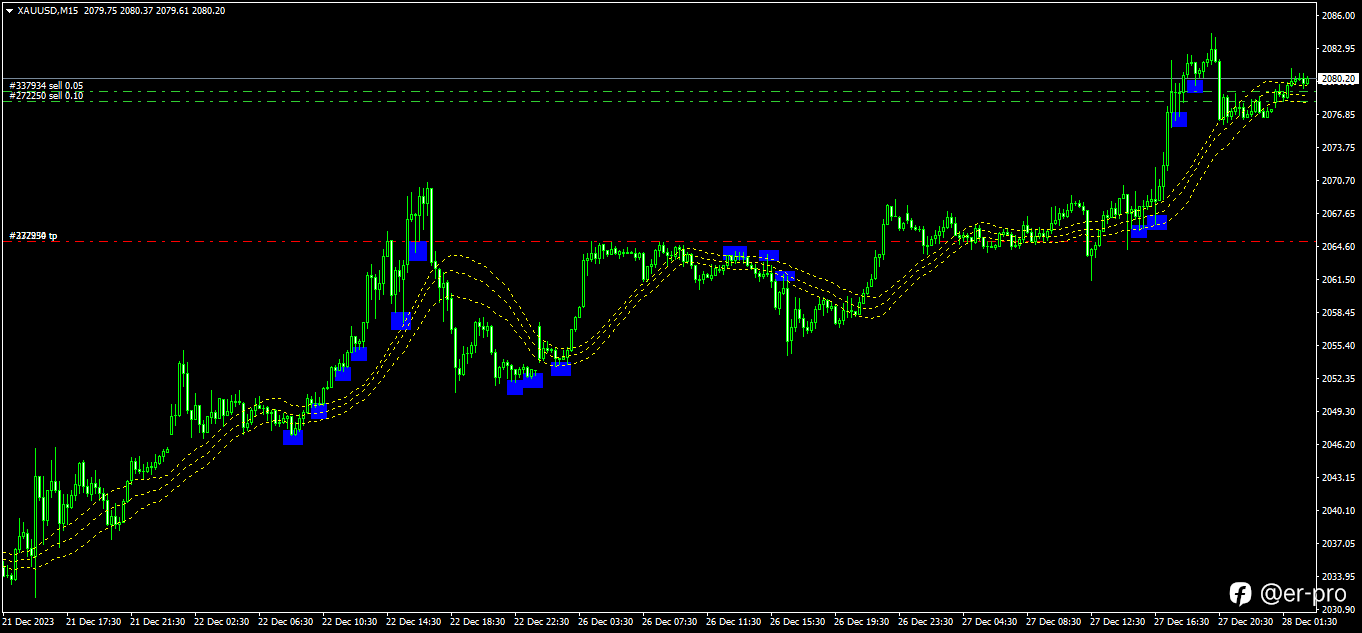Click the 2055.40 price axis label
Viewport: 1362px width, 633px height.
[1337, 345]
